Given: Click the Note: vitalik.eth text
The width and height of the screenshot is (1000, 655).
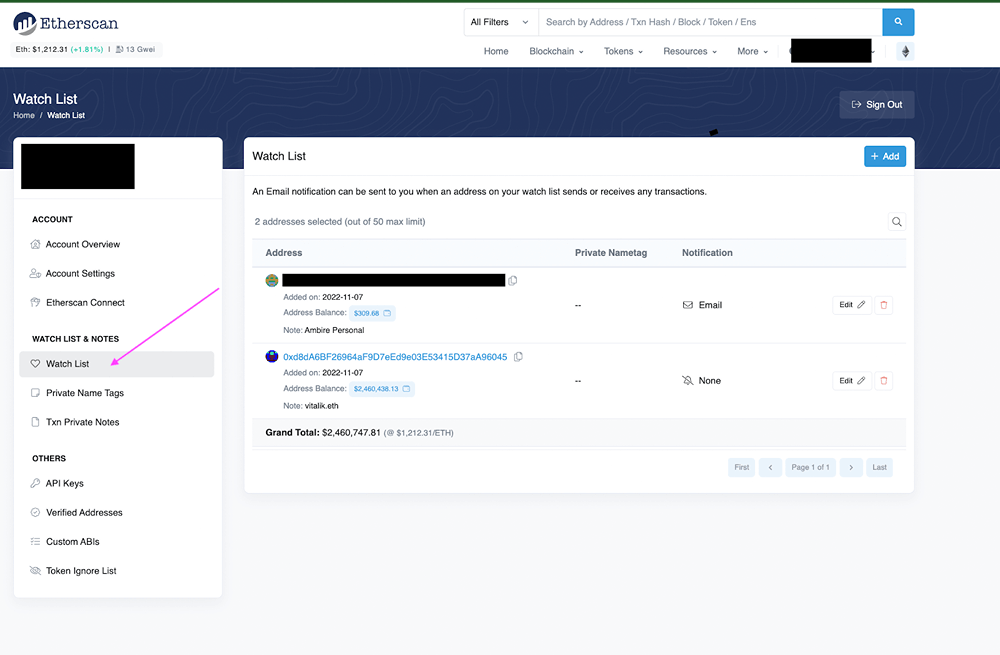Looking at the screenshot, I should click(x=311, y=406).
